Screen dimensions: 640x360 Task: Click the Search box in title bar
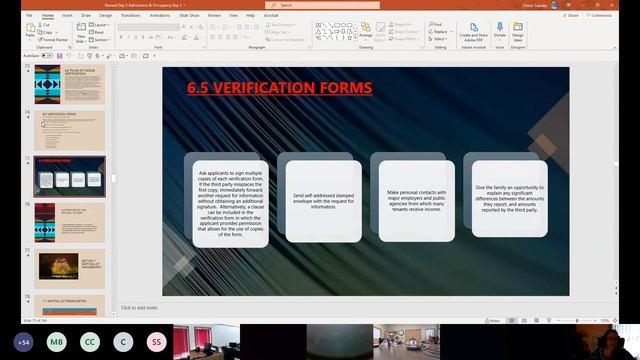pyautogui.click(x=322, y=5)
